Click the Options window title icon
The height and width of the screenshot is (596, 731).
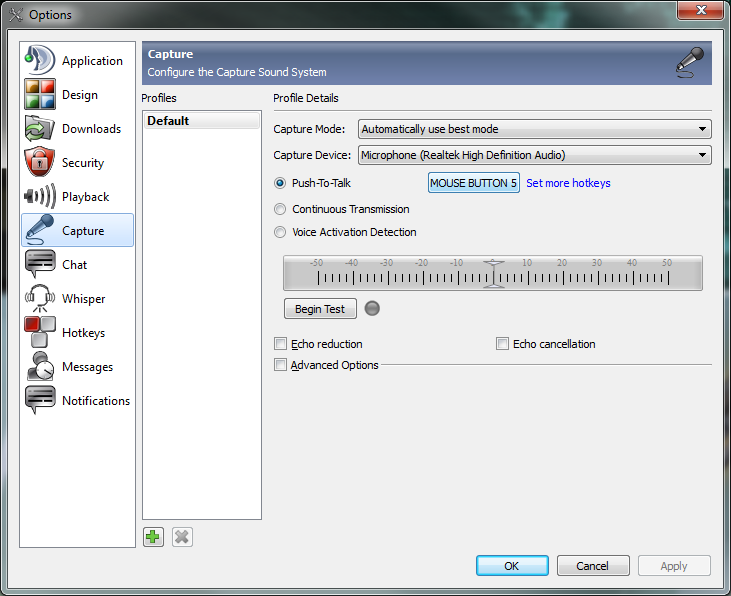click(x=16, y=14)
